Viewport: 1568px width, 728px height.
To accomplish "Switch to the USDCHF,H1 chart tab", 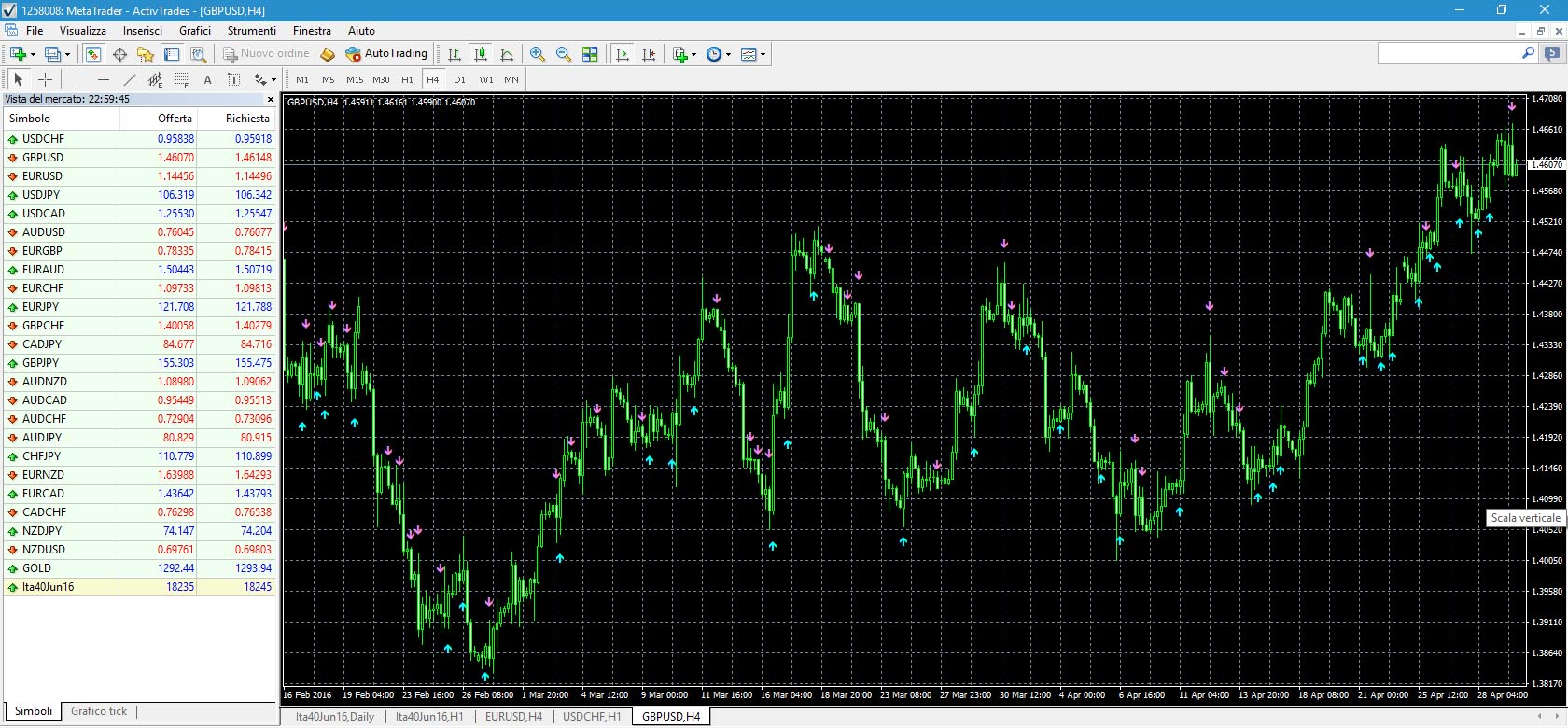I will coord(592,717).
